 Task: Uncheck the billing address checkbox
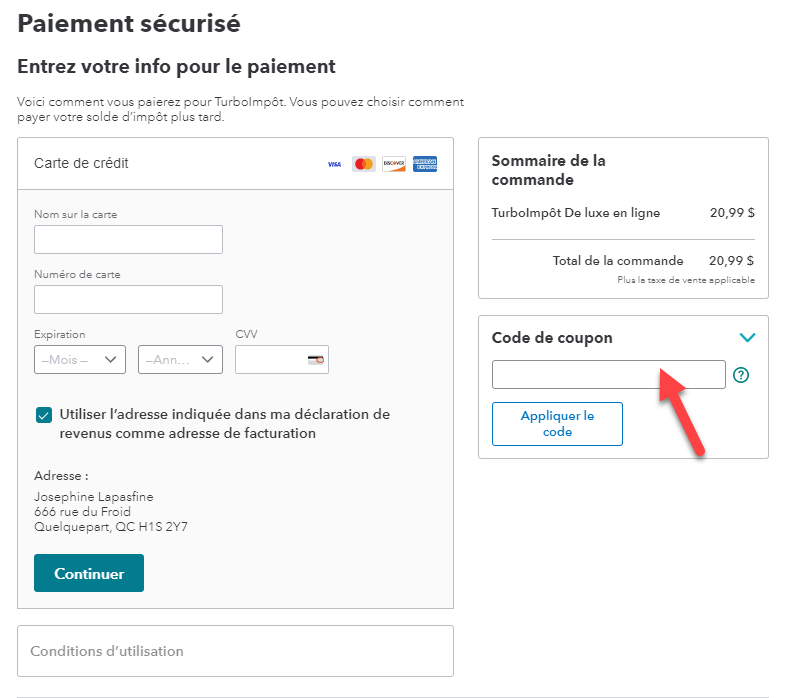coord(43,415)
